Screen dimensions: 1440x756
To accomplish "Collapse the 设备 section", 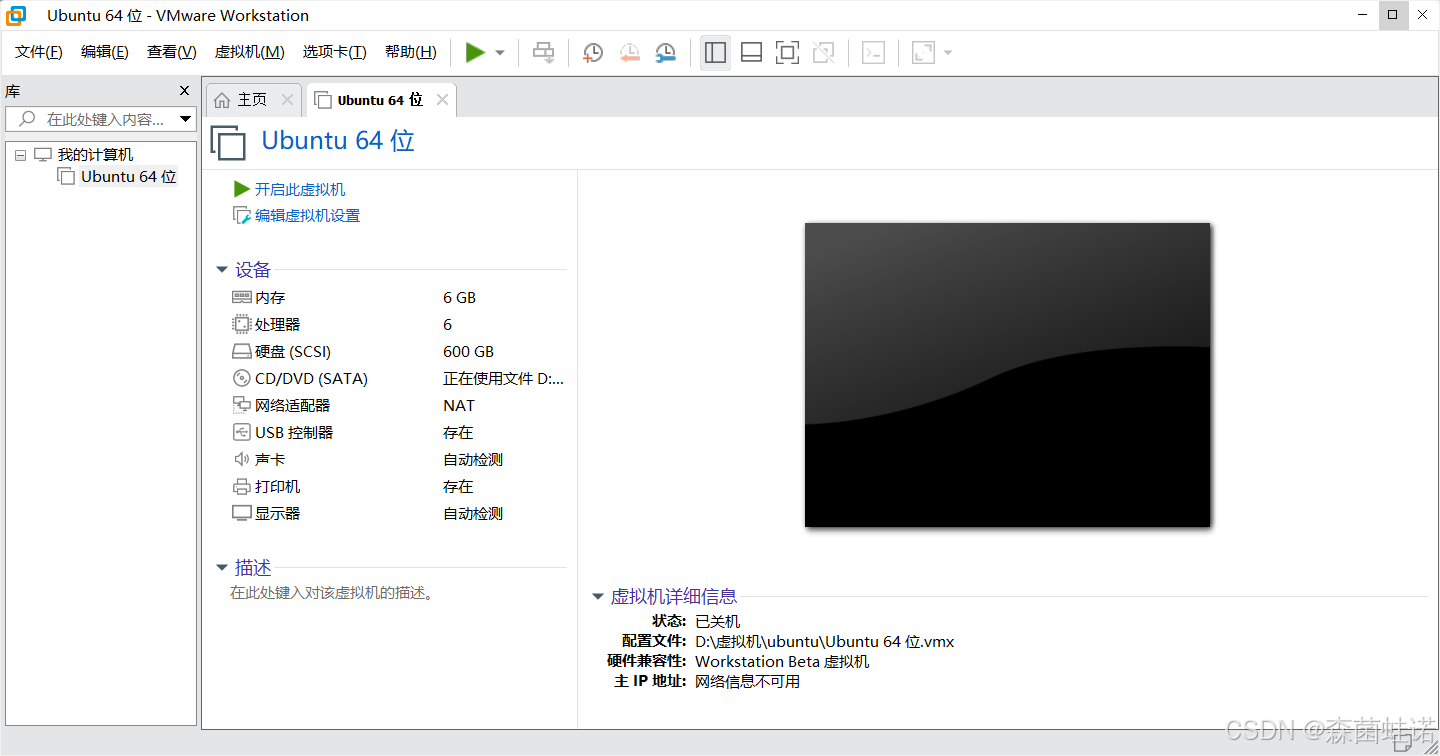I will tap(222, 270).
